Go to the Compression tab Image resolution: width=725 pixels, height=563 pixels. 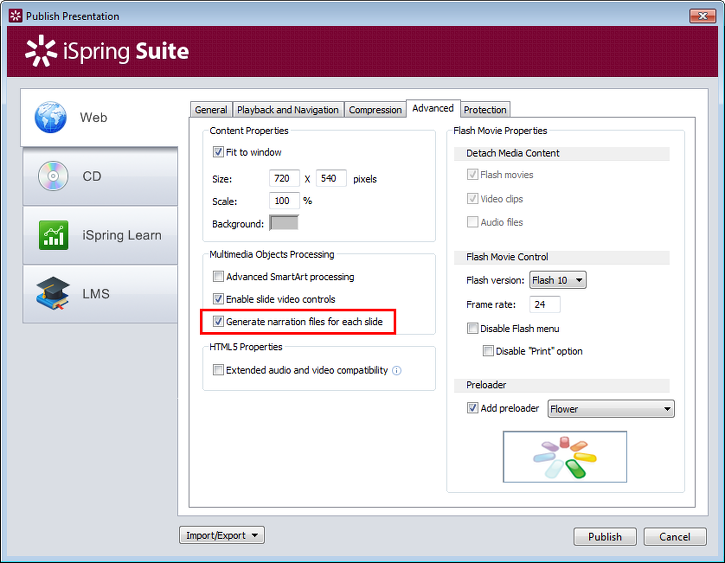tap(375, 110)
